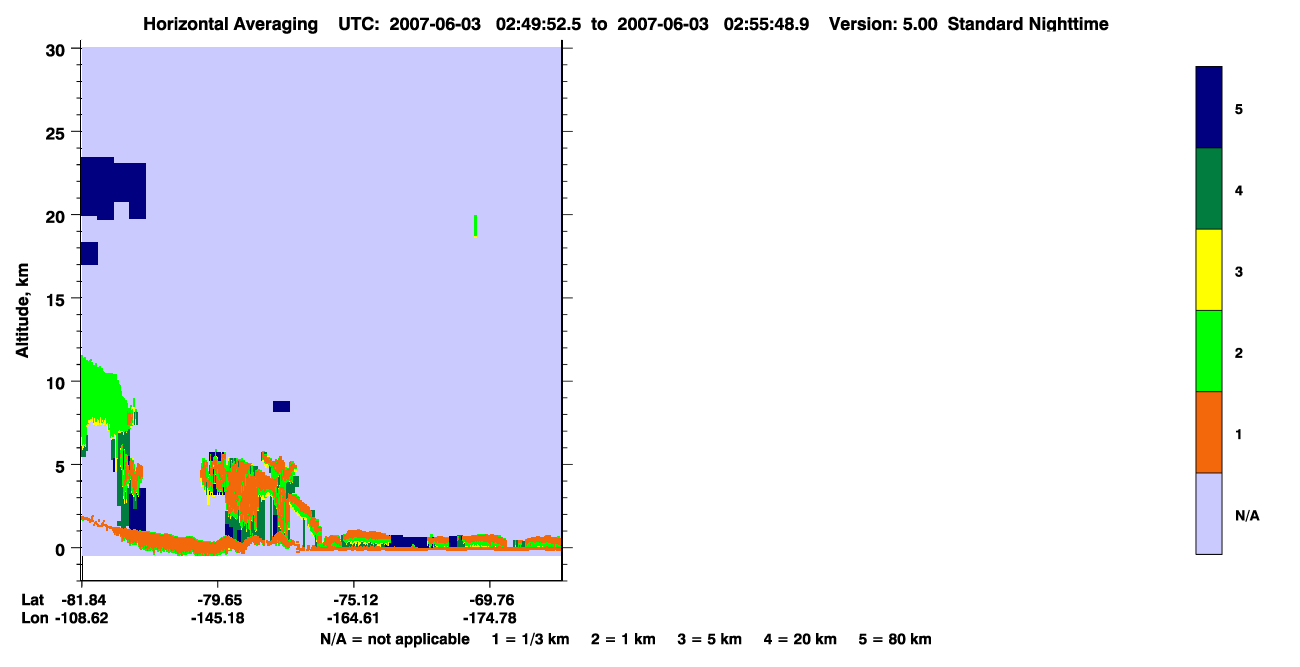The height and width of the screenshot is (667, 1300).
Task: Click the thin green vertical streak near 19 km
Action: tap(475, 225)
